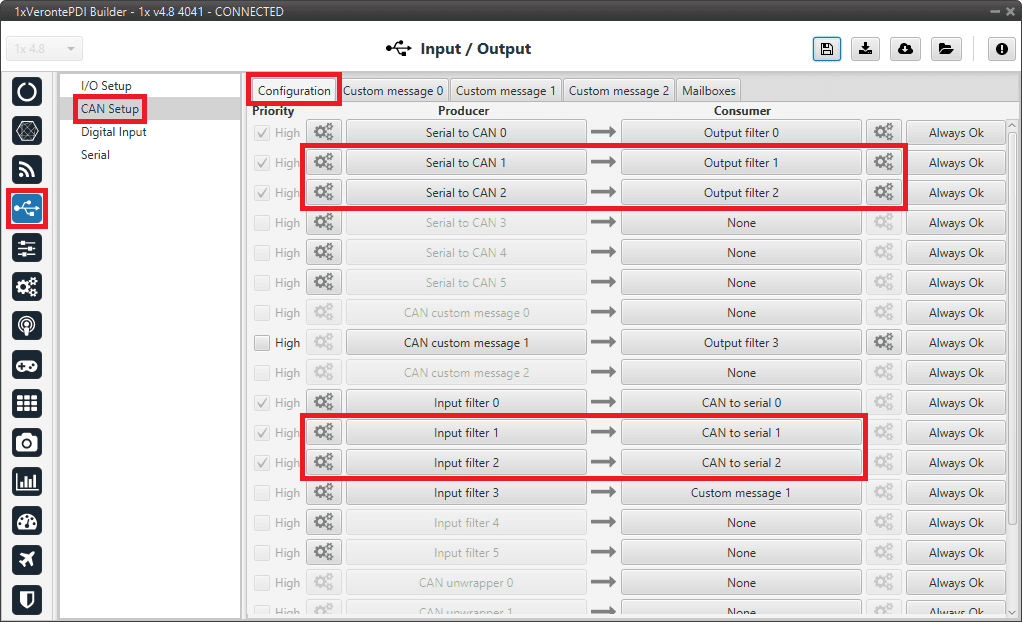Open the Custom message 1 tab
The image size is (1022, 622).
click(505, 91)
